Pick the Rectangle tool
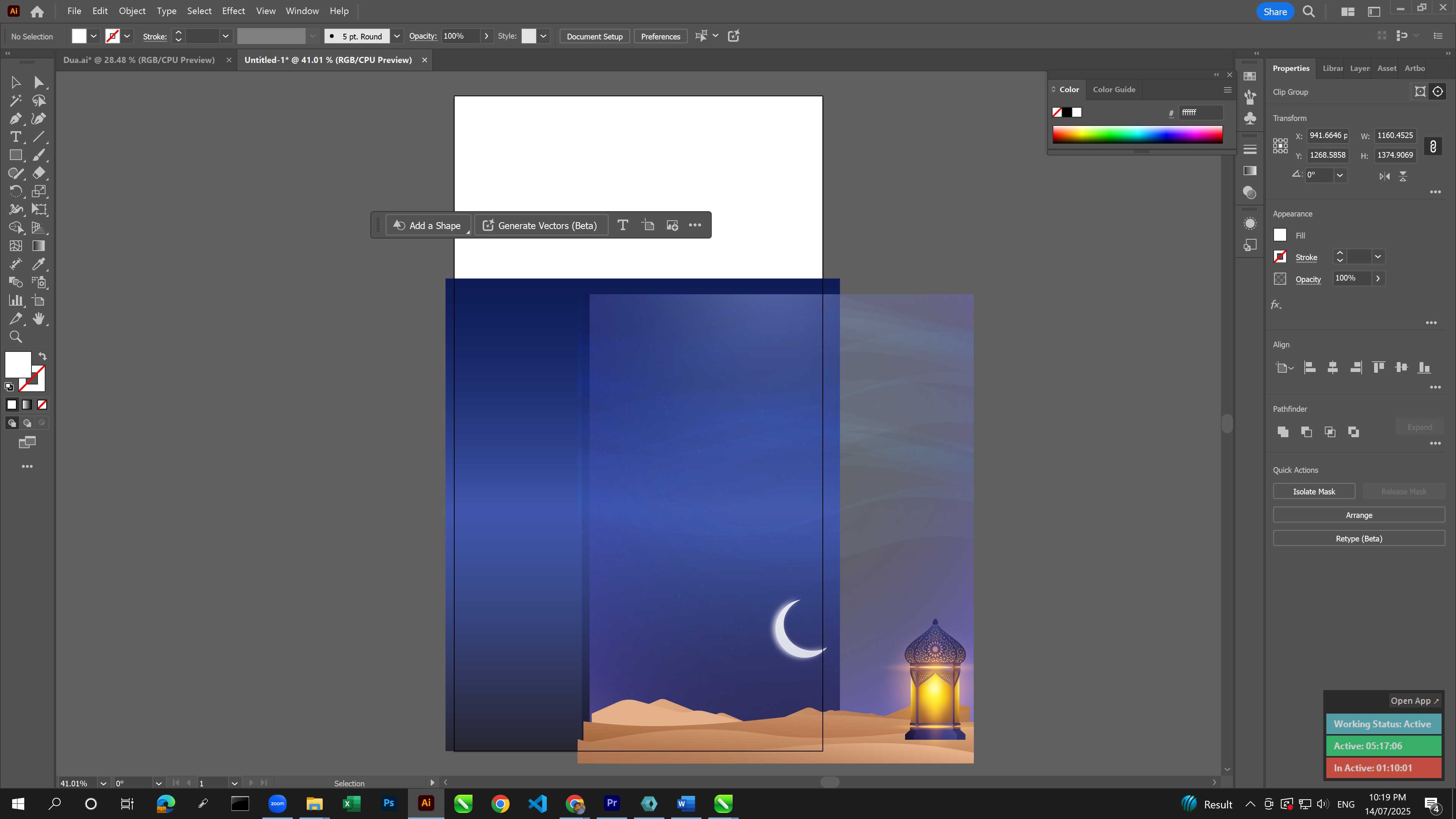The width and height of the screenshot is (1456, 819). tap(16, 155)
